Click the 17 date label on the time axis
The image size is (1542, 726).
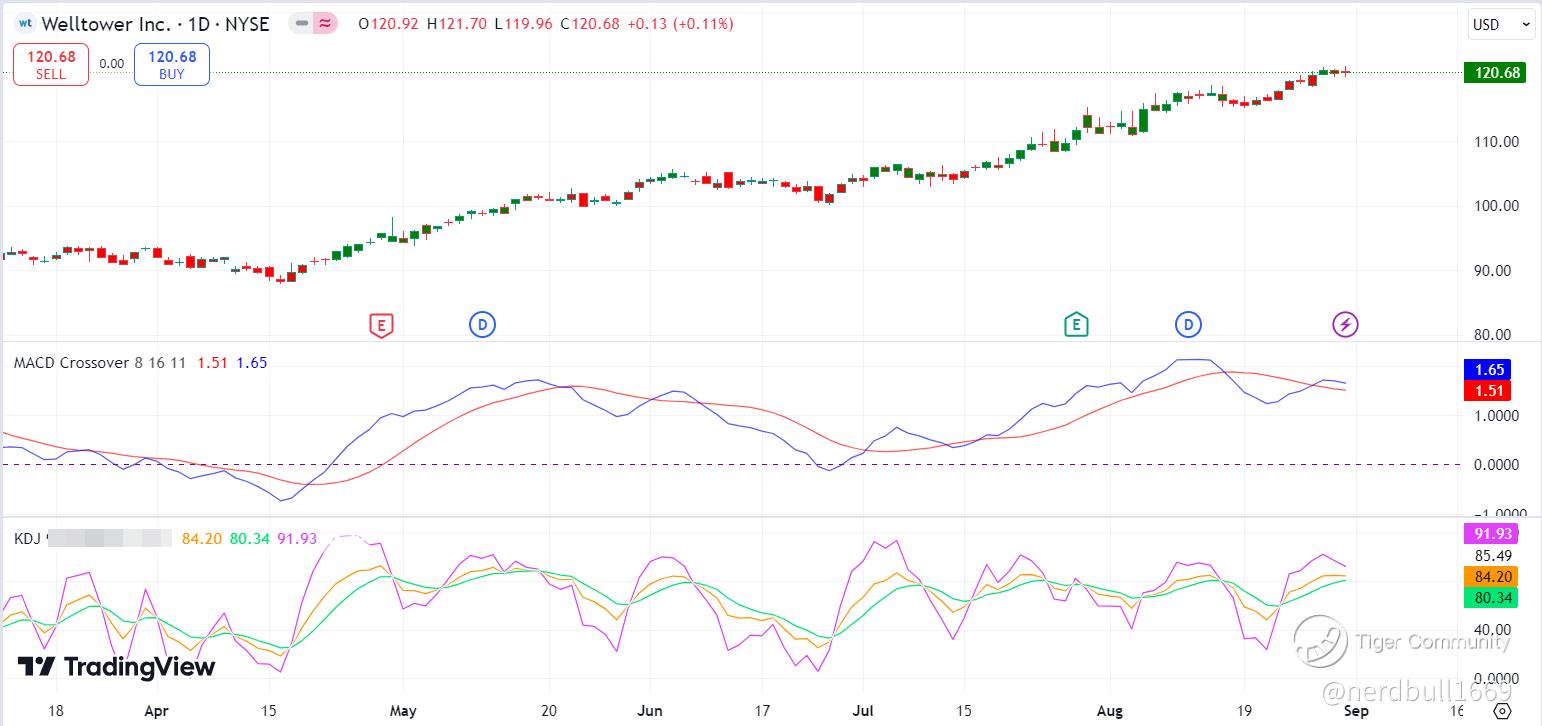(x=763, y=712)
